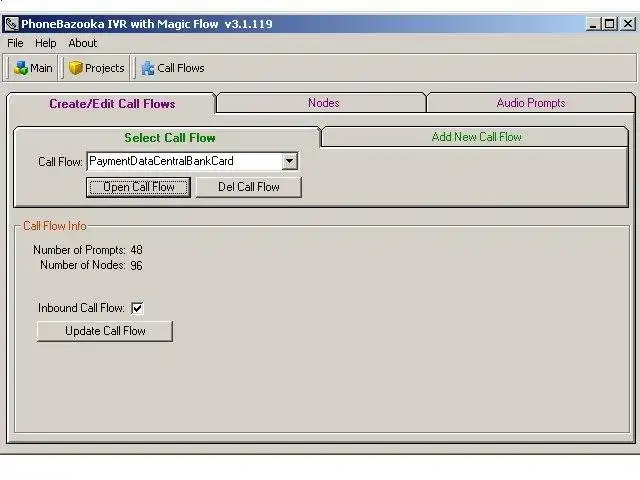Click the Number of Prompts value 48

click(136, 250)
